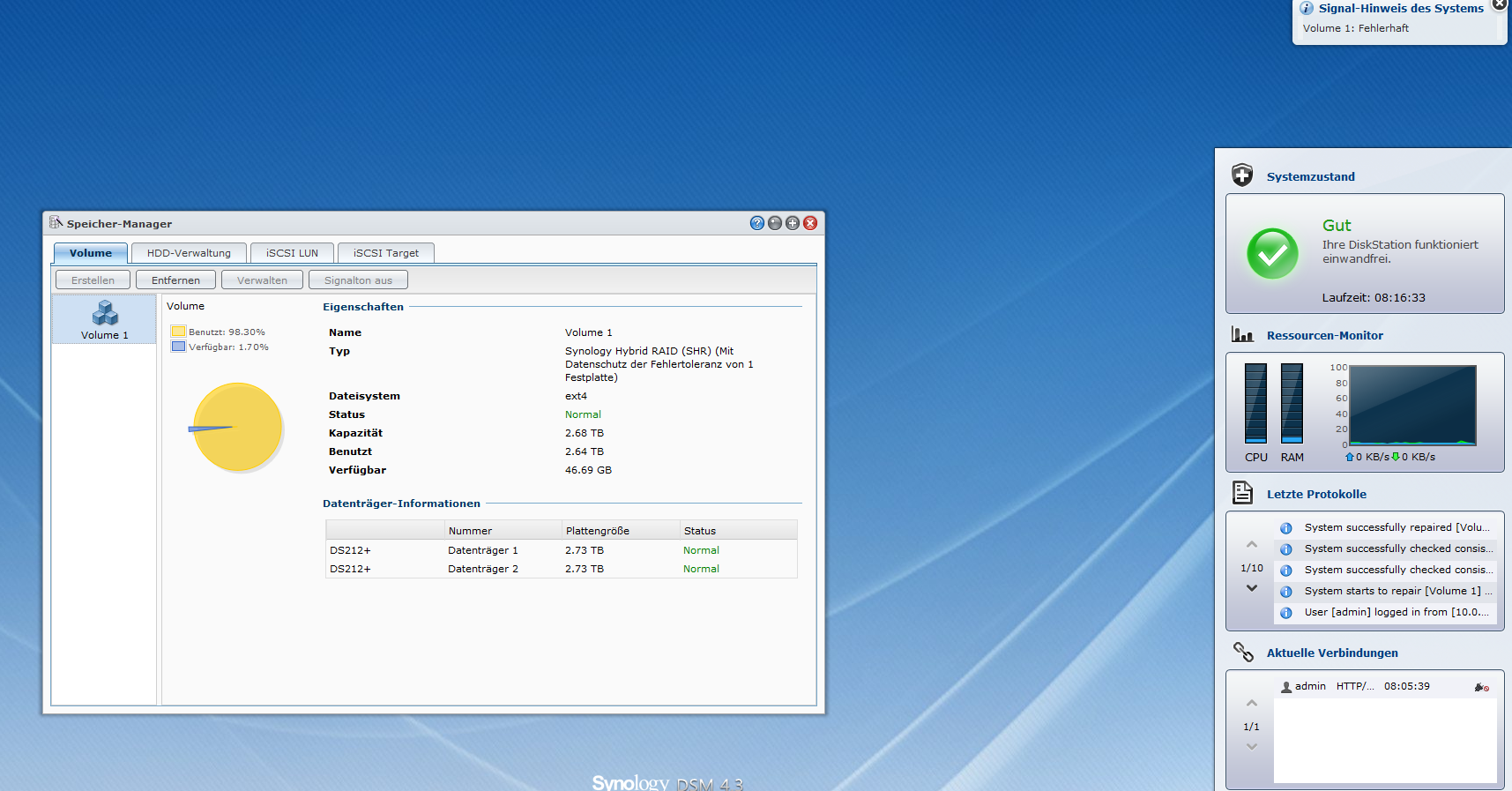The image size is (1512, 791).
Task: Open the Aktuelle Verbindungen widget title
Action: [1332, 653]
